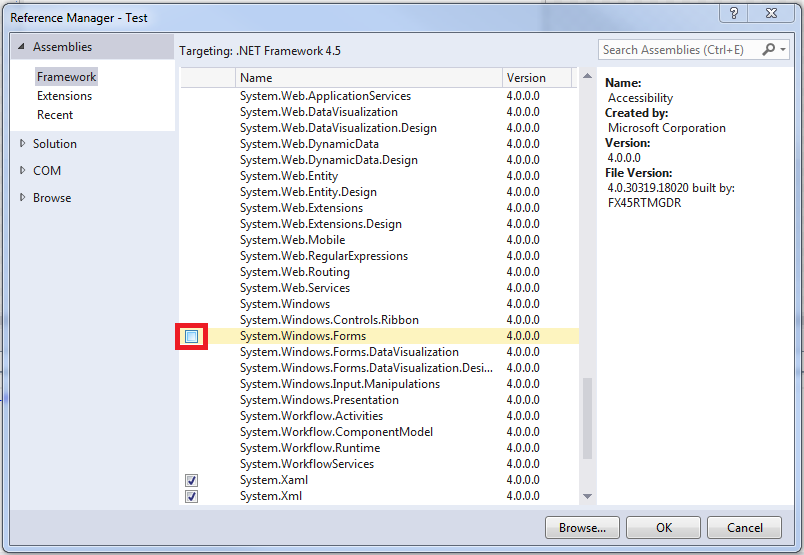Click the vertical scrollbar thumb

pyautogui.click(x=588, y=419)
